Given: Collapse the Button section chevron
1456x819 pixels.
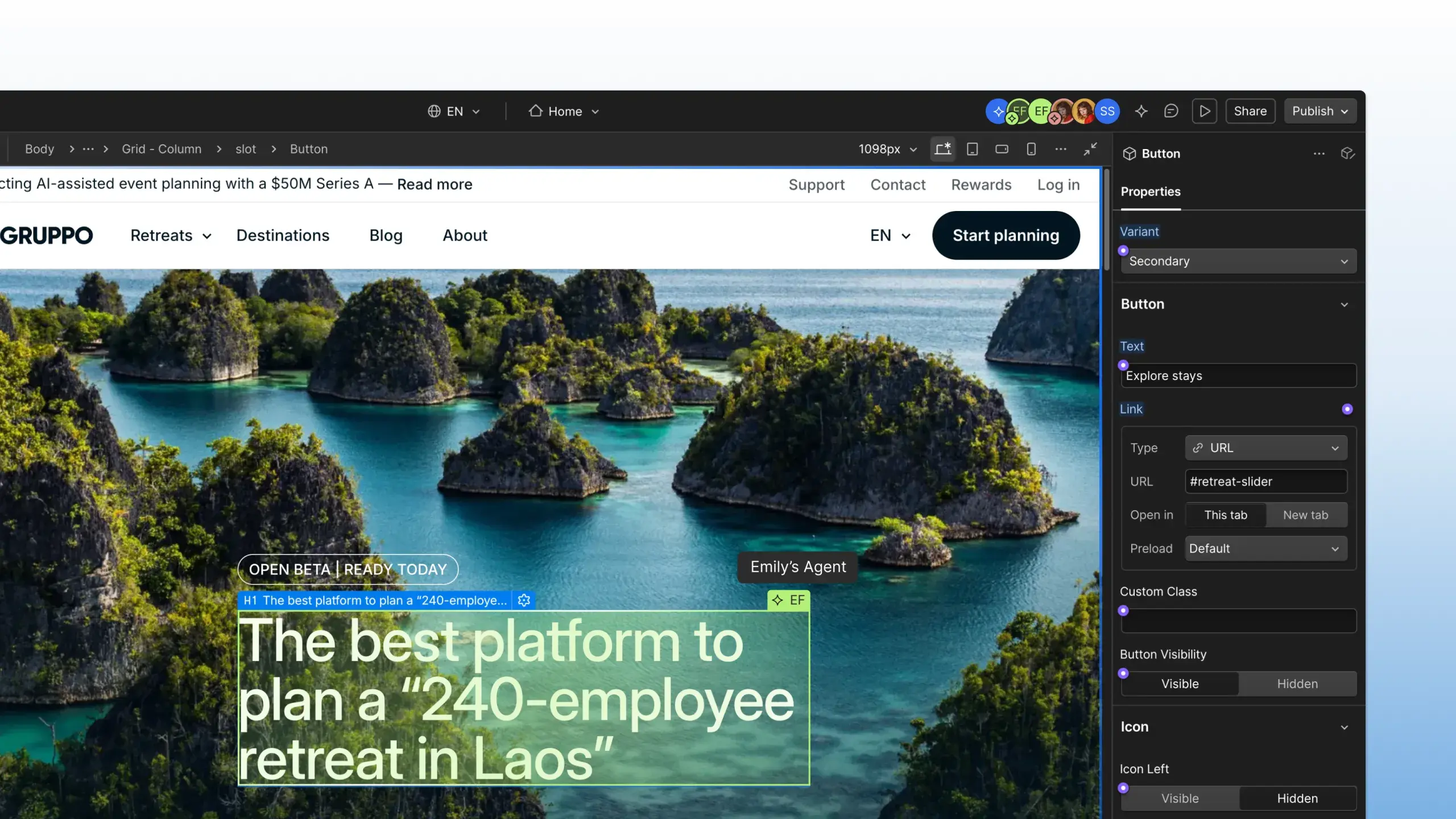Looking at the screenshot, I should (1344, 304).
